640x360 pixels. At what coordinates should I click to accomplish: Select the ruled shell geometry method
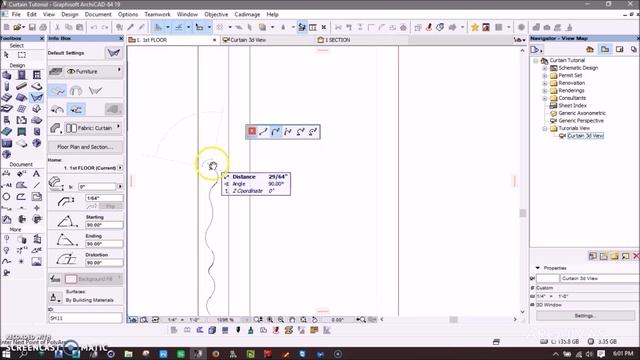coord(95,91)
